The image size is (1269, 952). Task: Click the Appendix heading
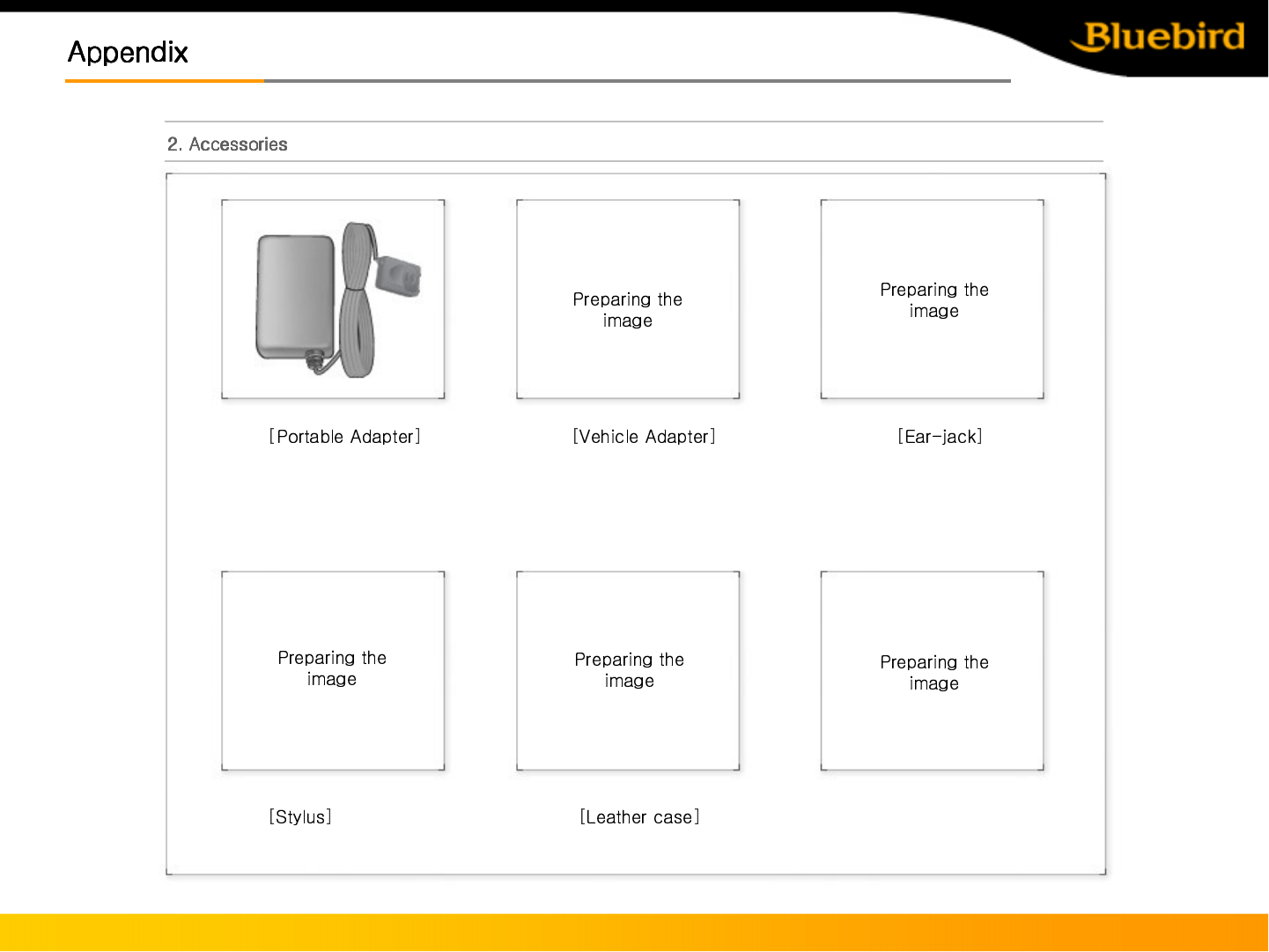click(x=128, y=53)
